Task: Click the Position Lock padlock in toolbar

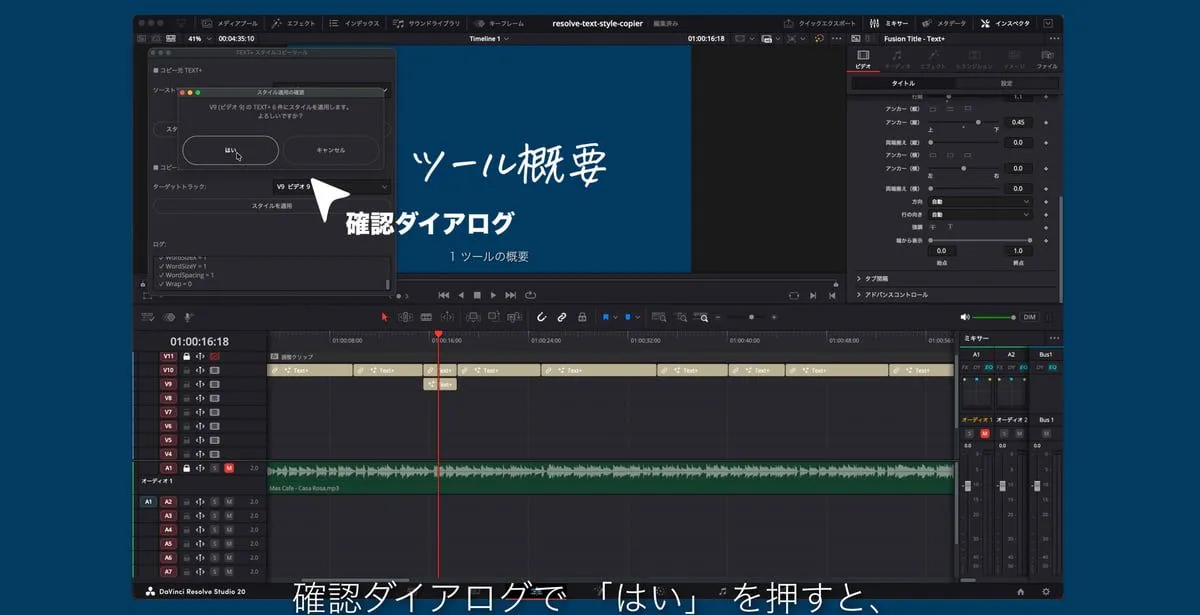Action: 582,317
